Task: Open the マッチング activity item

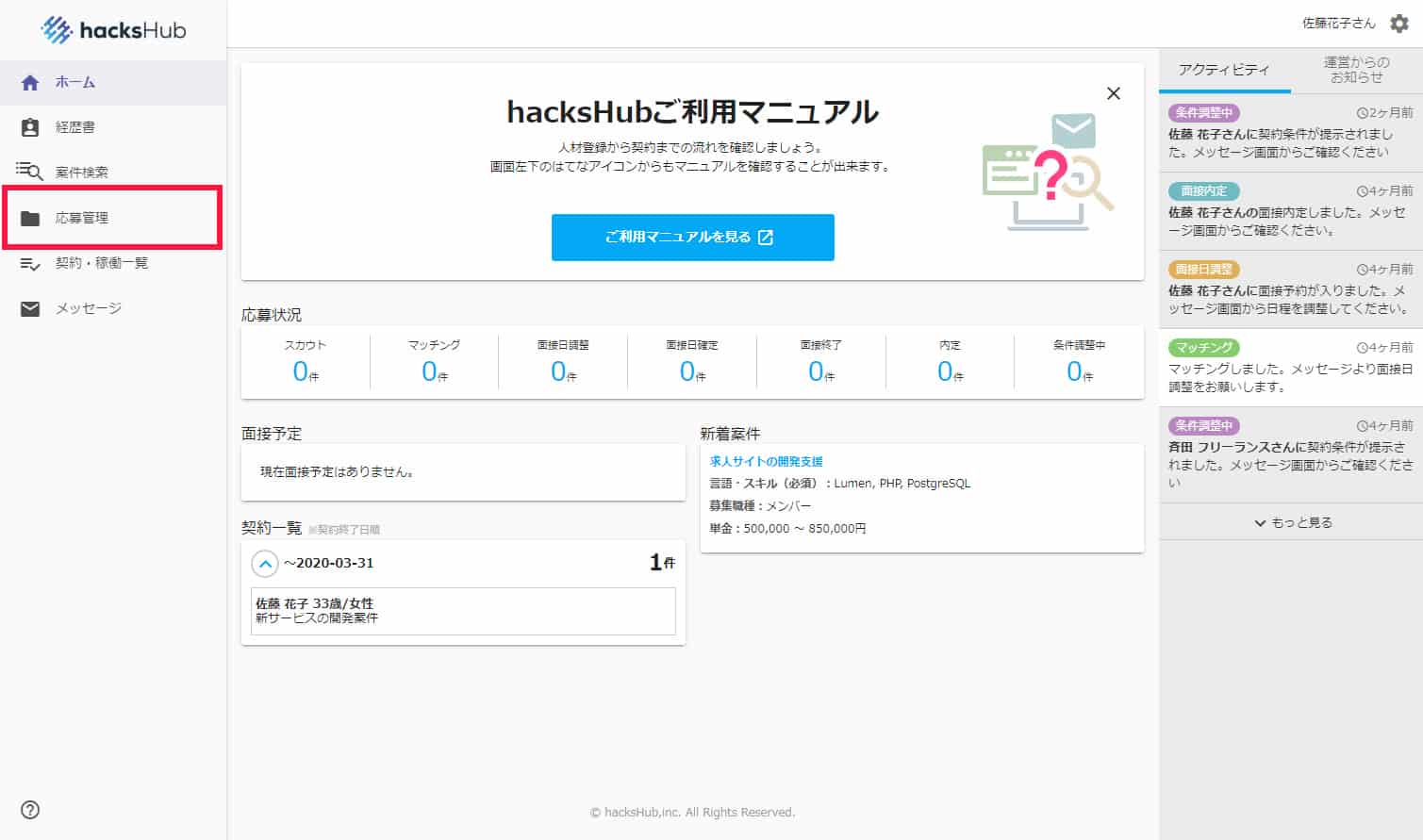Action: 1291,367
